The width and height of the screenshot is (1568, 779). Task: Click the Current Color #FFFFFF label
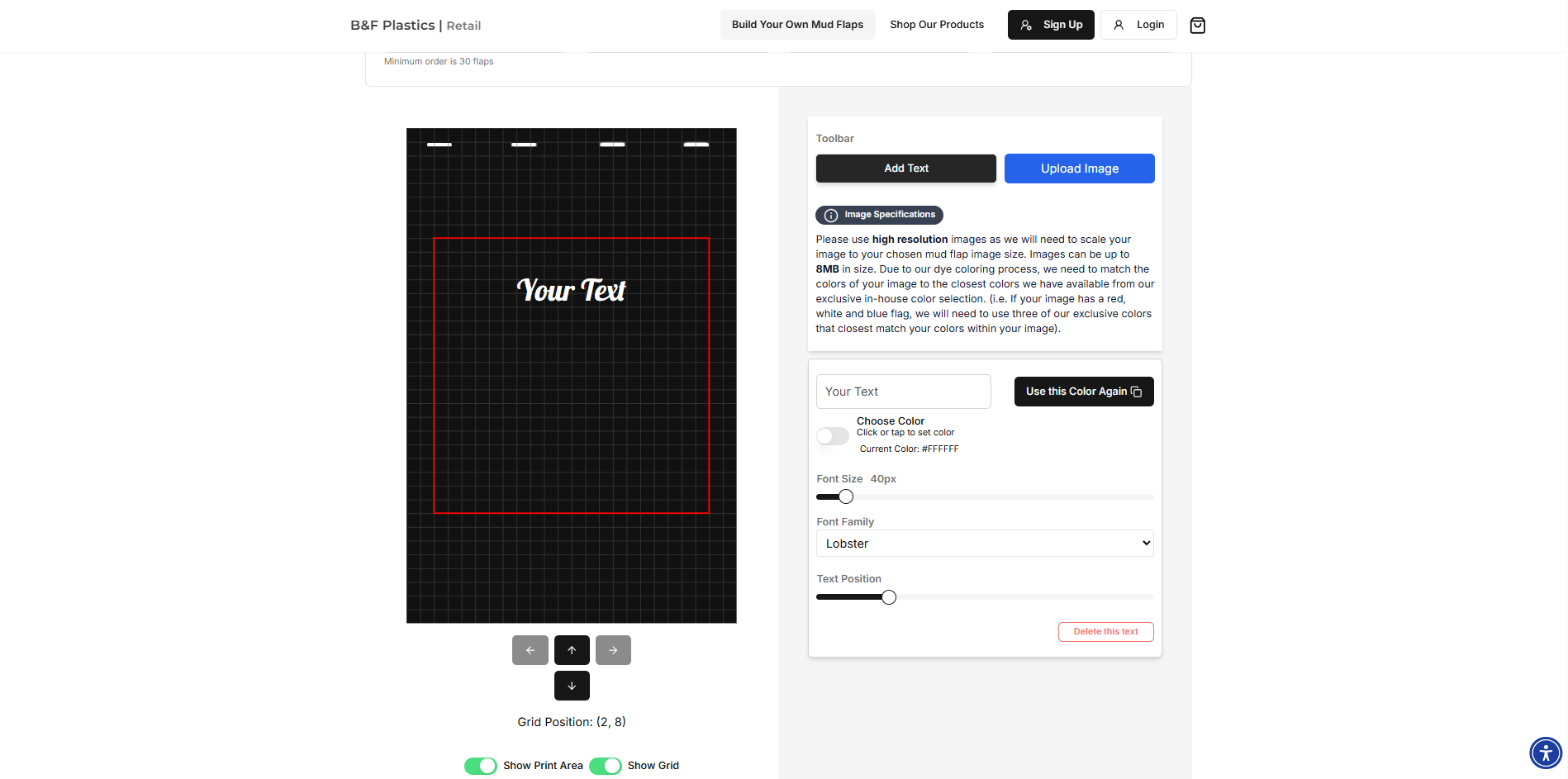(x=910, y=449)
